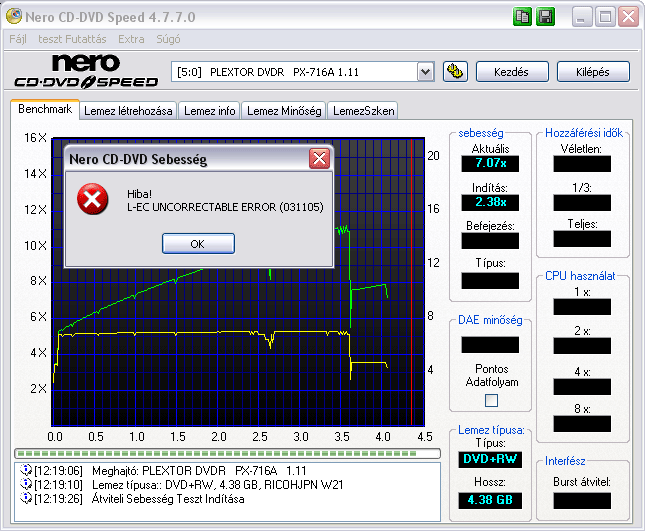Click the Kezdés button
This screenshot has width=645, height=531.
pos(512,72)
